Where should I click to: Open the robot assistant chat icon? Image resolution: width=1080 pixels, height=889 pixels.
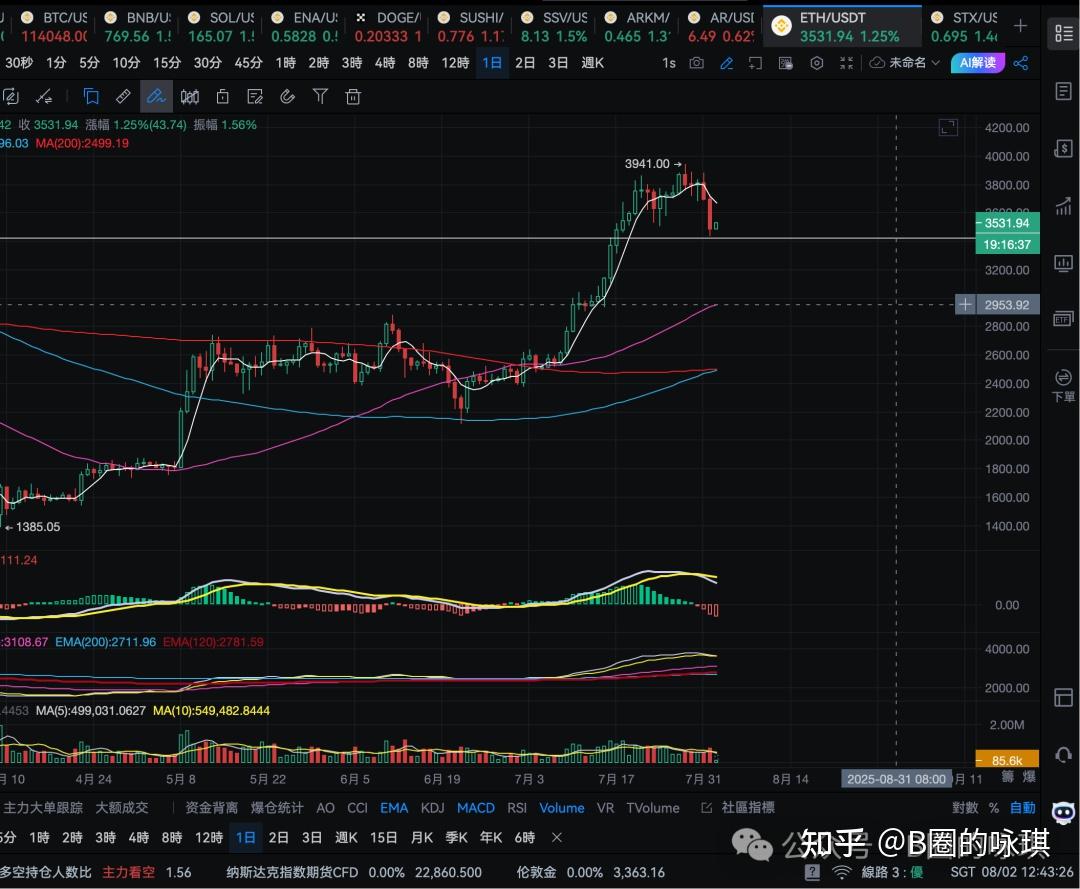[x=1063, y=813]
